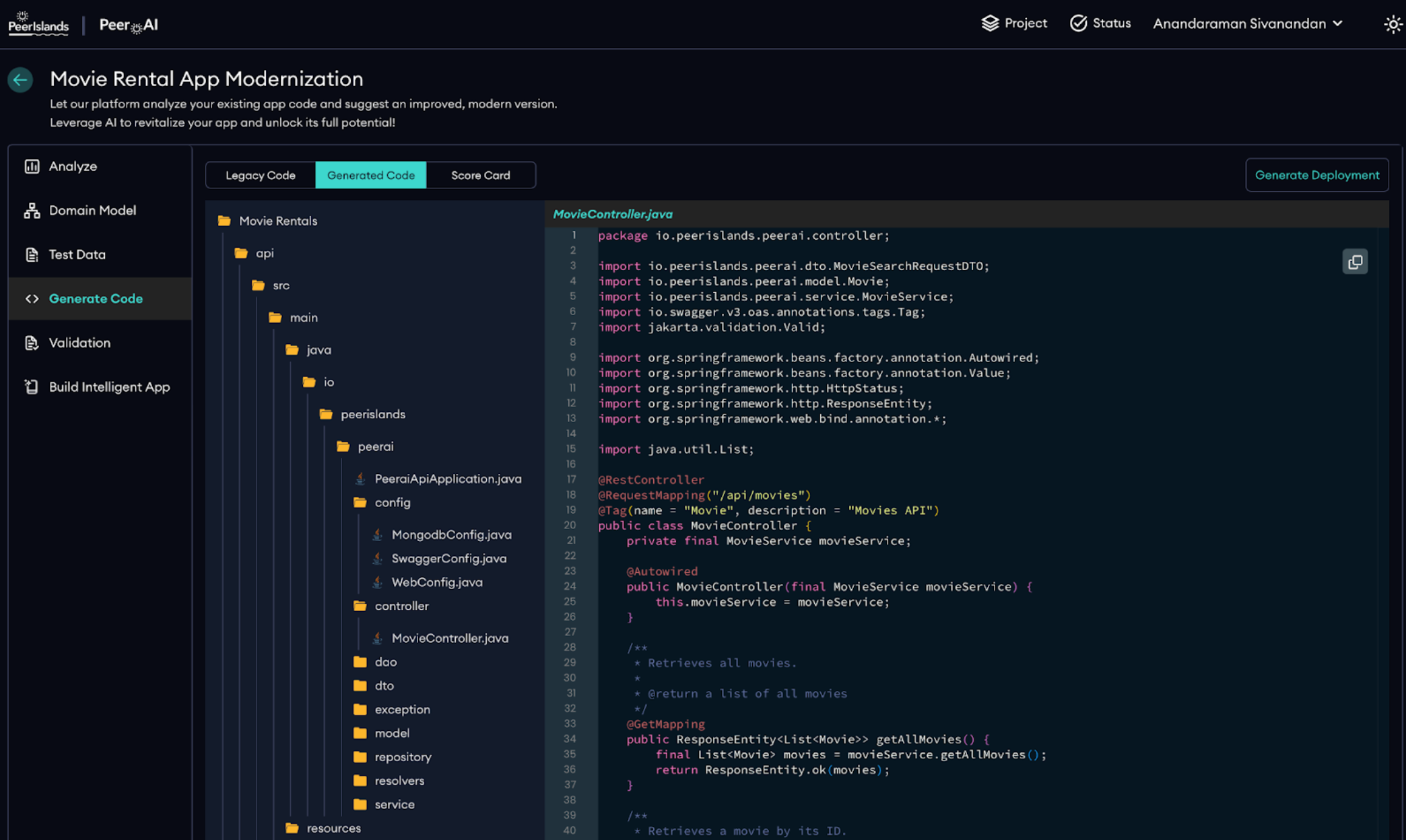Open the Score Card tab

480,175
